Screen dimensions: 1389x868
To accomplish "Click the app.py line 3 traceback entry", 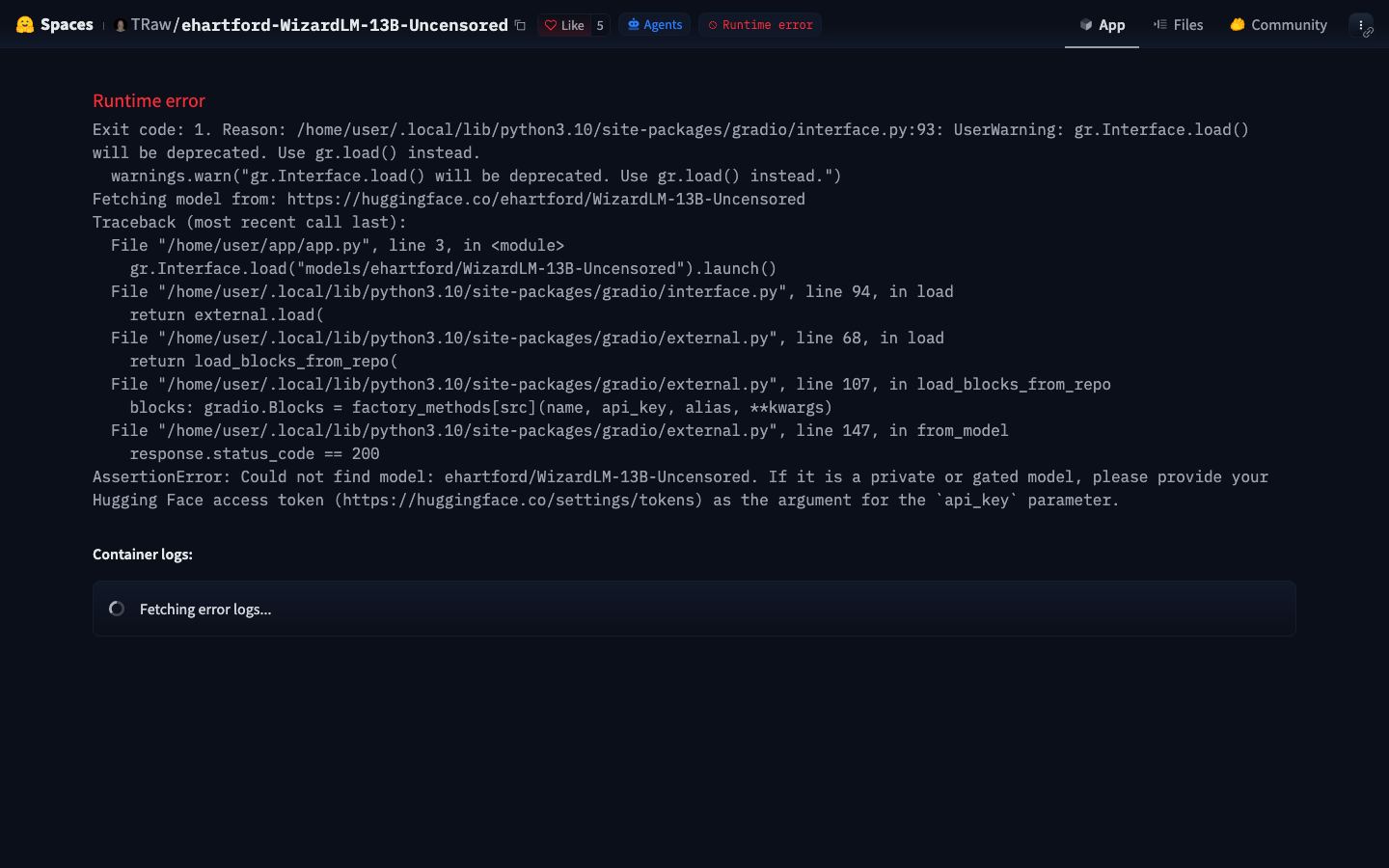I will [338, 245].
